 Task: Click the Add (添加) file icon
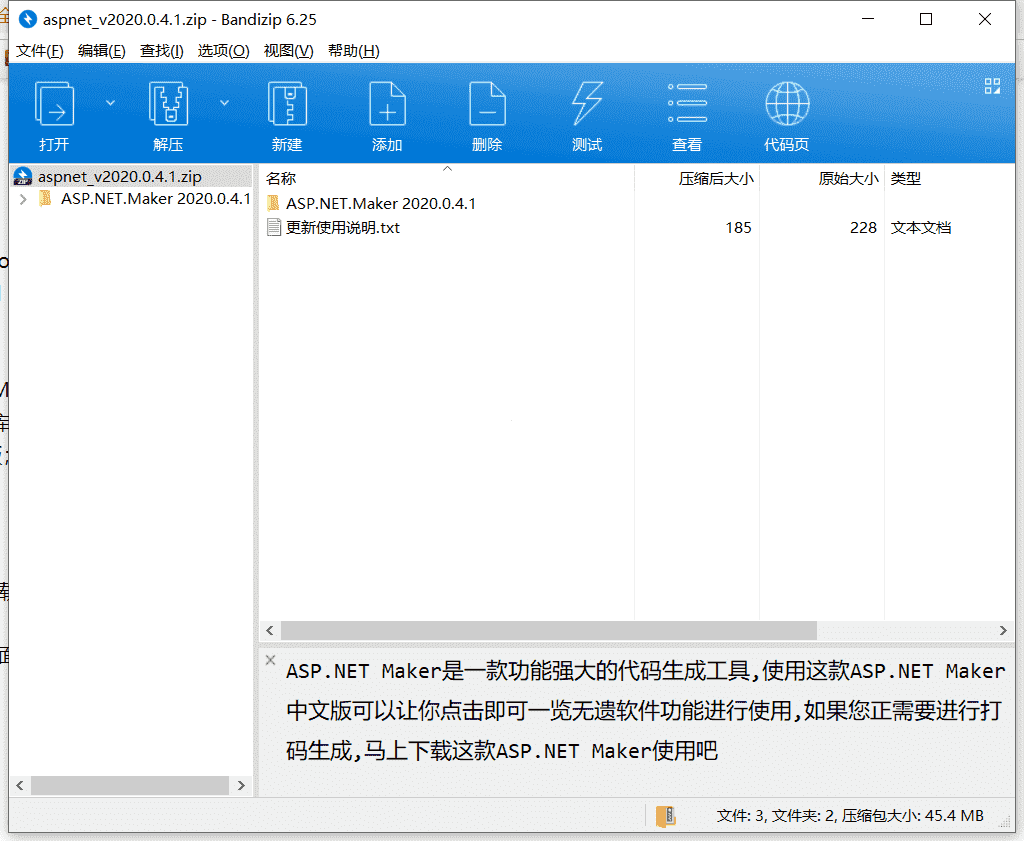tap(387, 104)
